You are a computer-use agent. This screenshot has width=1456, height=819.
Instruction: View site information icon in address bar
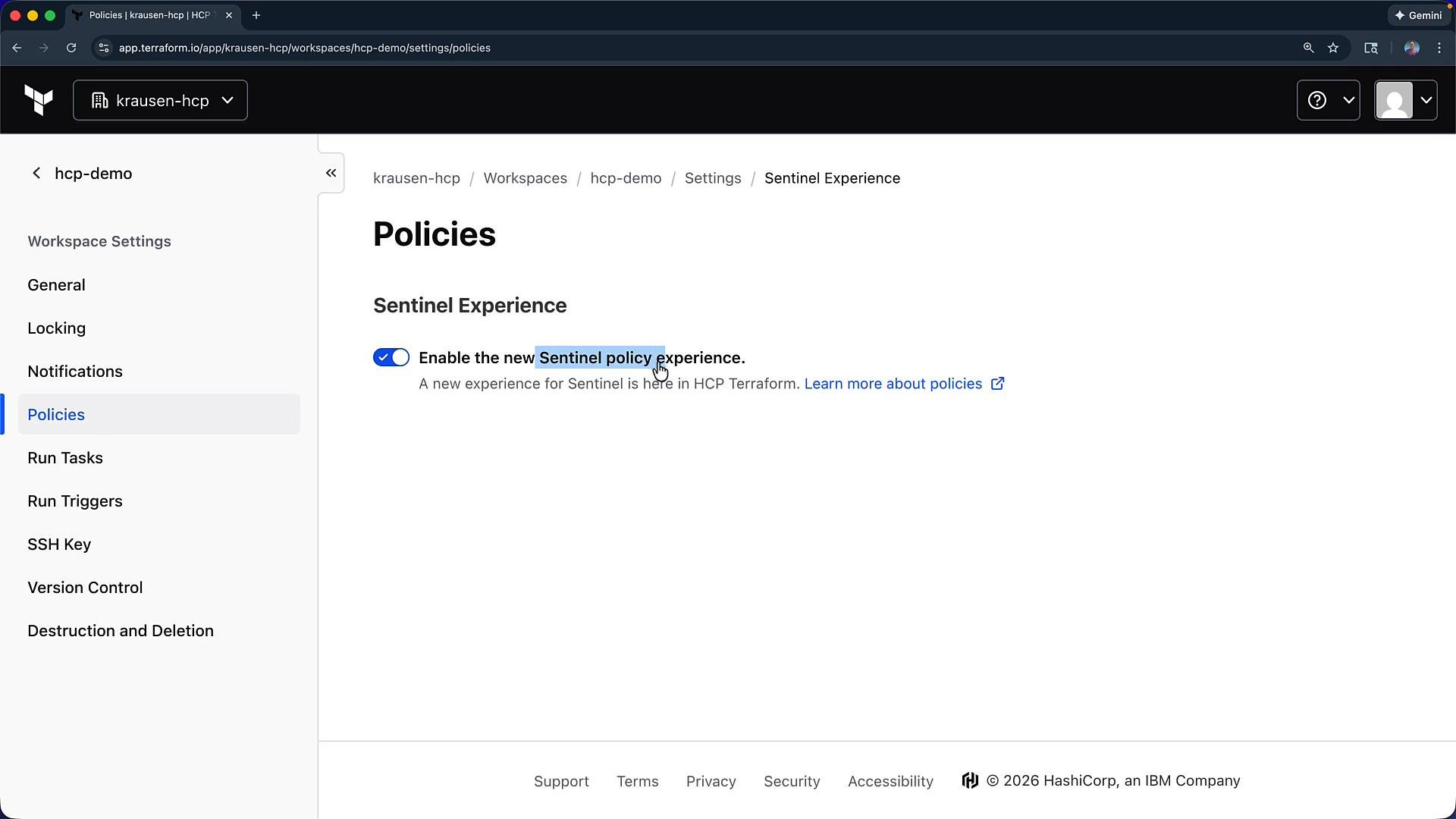pyautogui.click(x=104, y=48)
